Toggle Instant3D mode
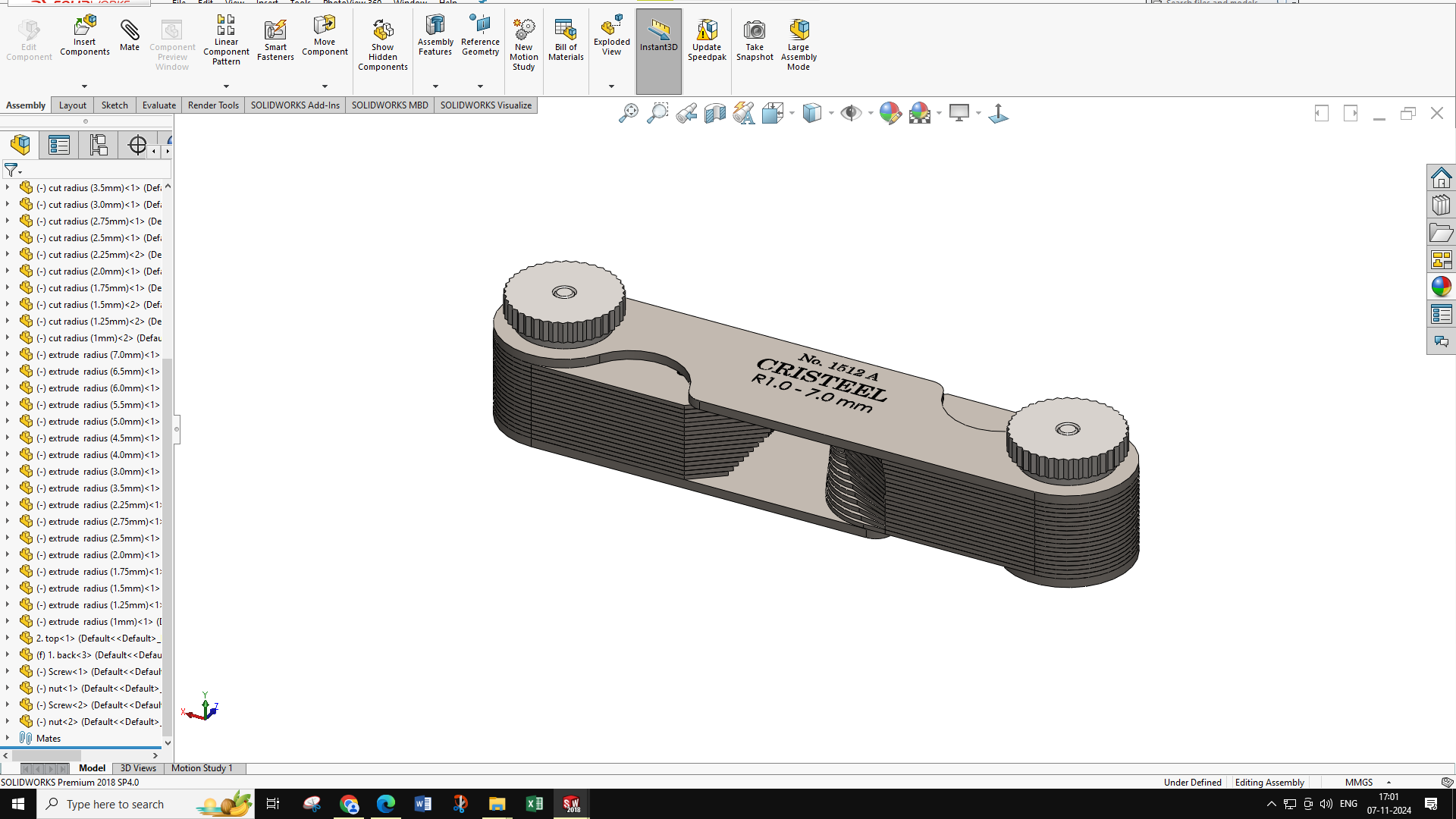This screenshot has width=1456, height=819. pos(658,51)
